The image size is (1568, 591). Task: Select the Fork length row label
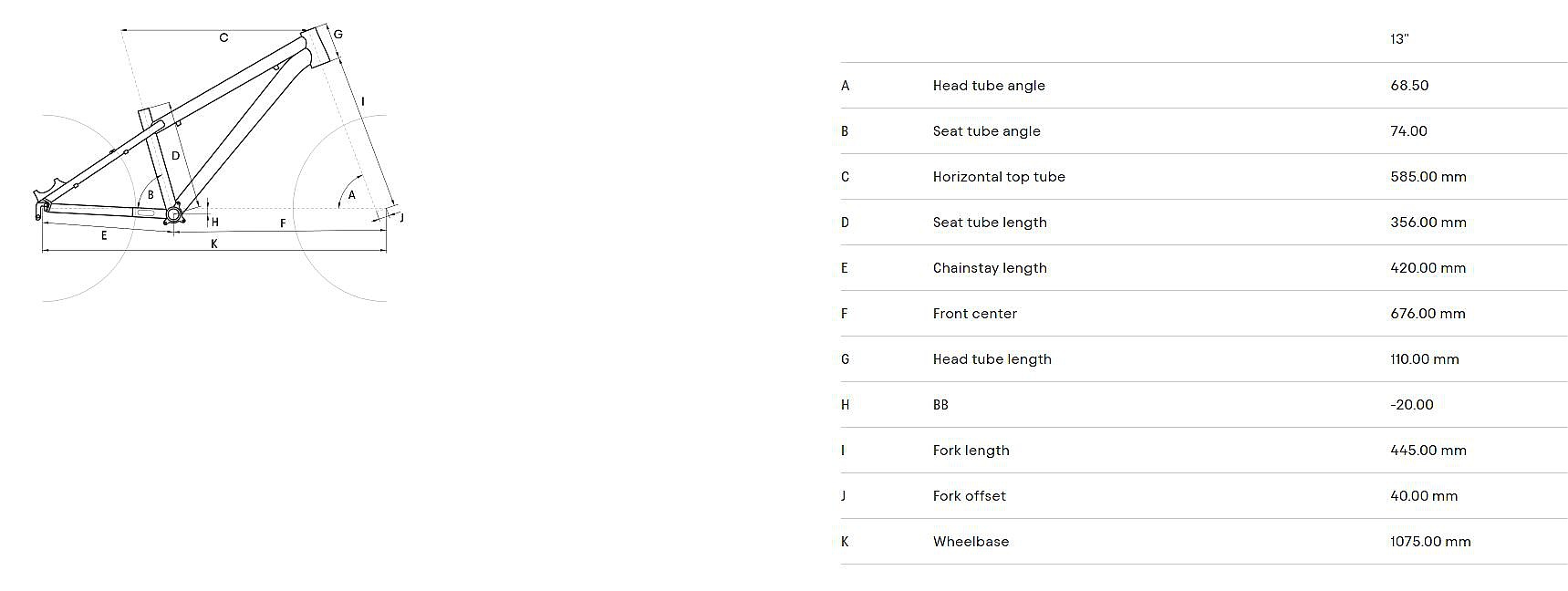click(x=971, y=451)
